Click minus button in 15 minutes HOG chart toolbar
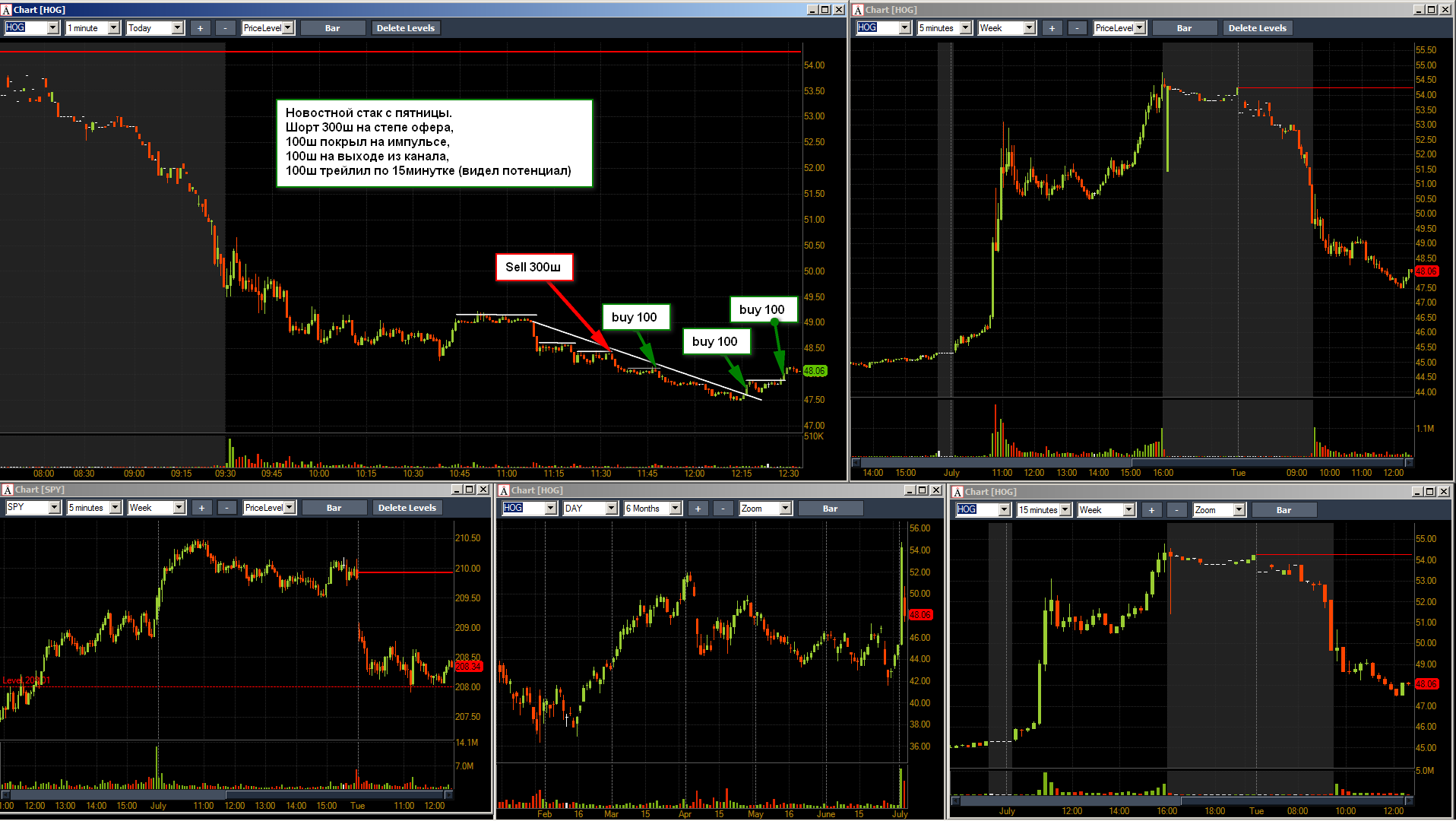 click(x=1176, y=510)
